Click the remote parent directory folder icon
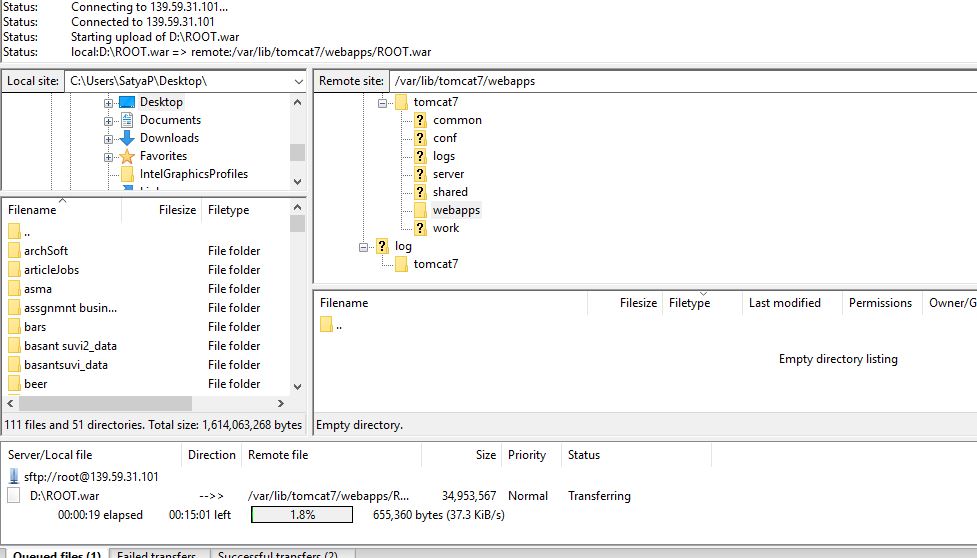Image resolution: width=977 pixels, height=558 pixels. click(x=326, y=324)
